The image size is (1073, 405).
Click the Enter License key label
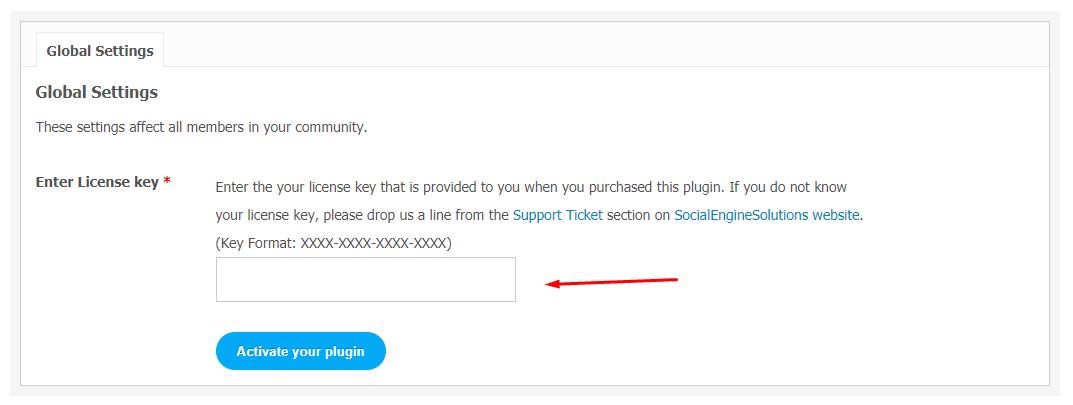pos(97,182)
